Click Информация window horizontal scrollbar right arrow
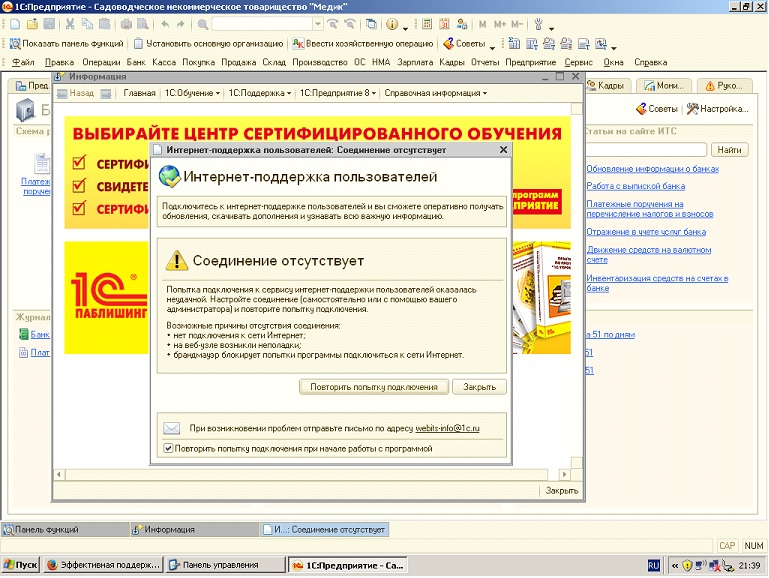This screenshot has height=578, width=769. (x=564, y=474)
